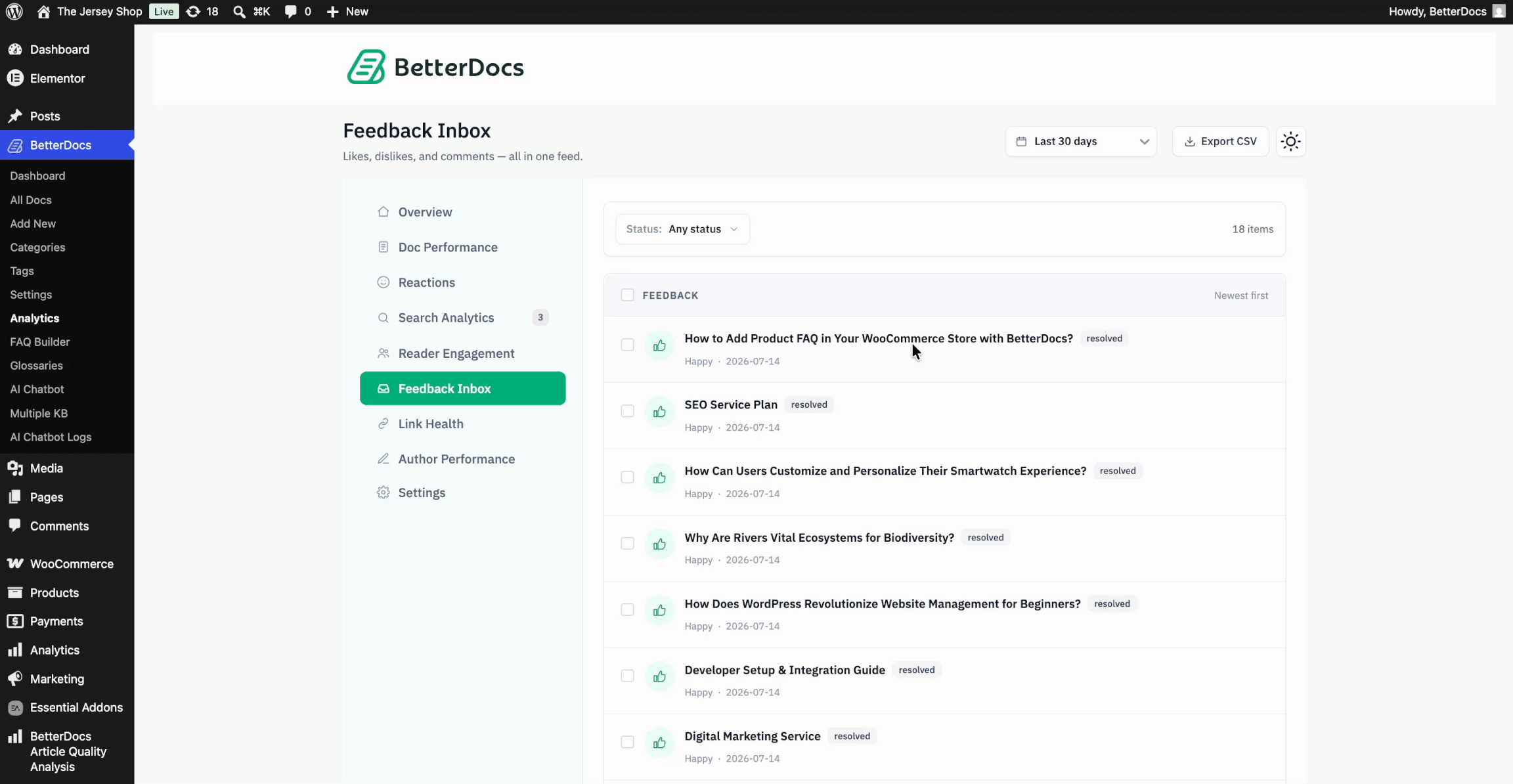Open 'How Does WordPress Revolutionize' feedback item
Image resolution: width=1513 pixels, height=784 pixels.
pyautogui.click(x=882, y=603)
